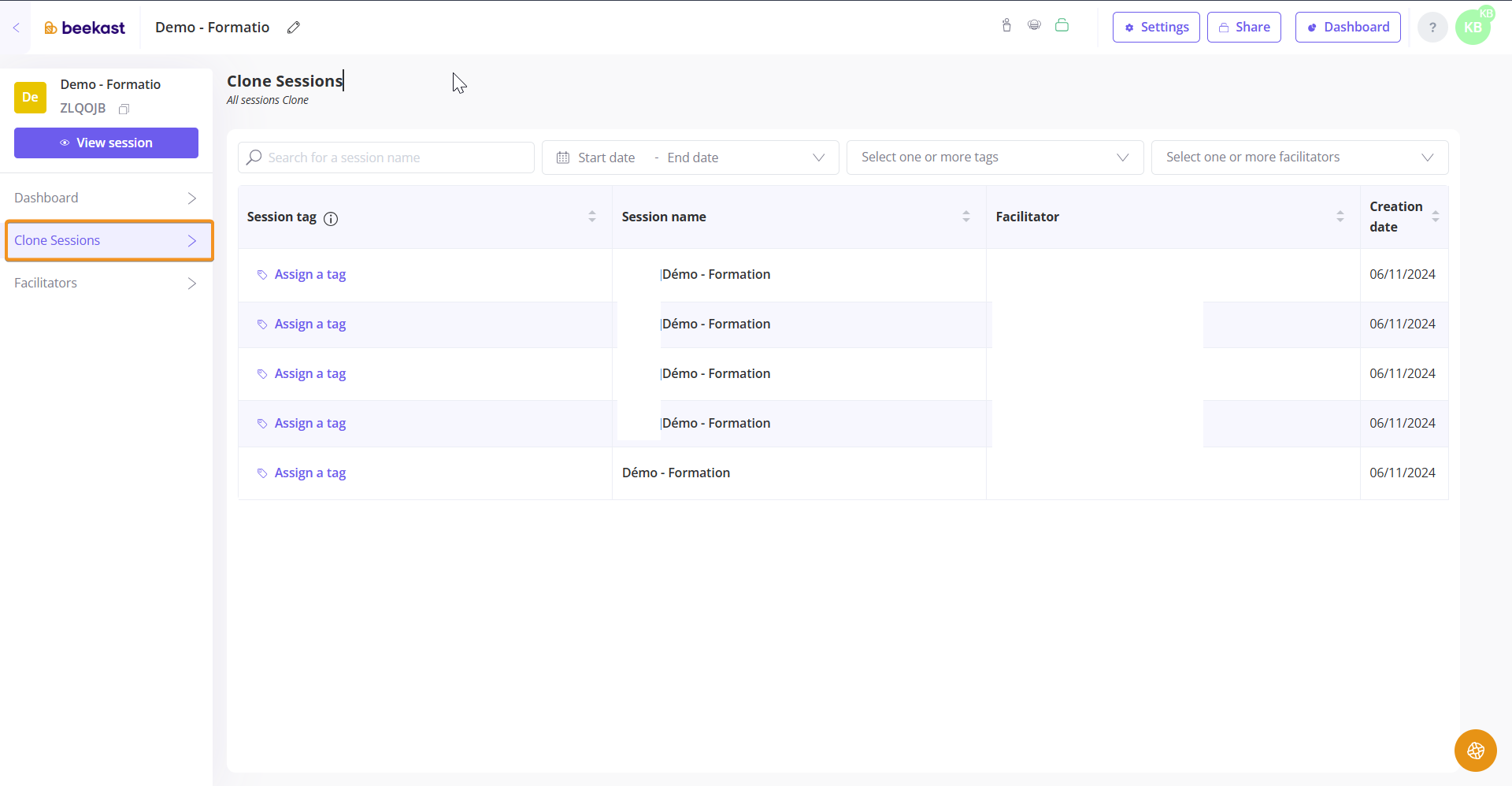Assign a tag in the second row
The height and width of the screenshot is (786, 1512).
pos(309,324)
